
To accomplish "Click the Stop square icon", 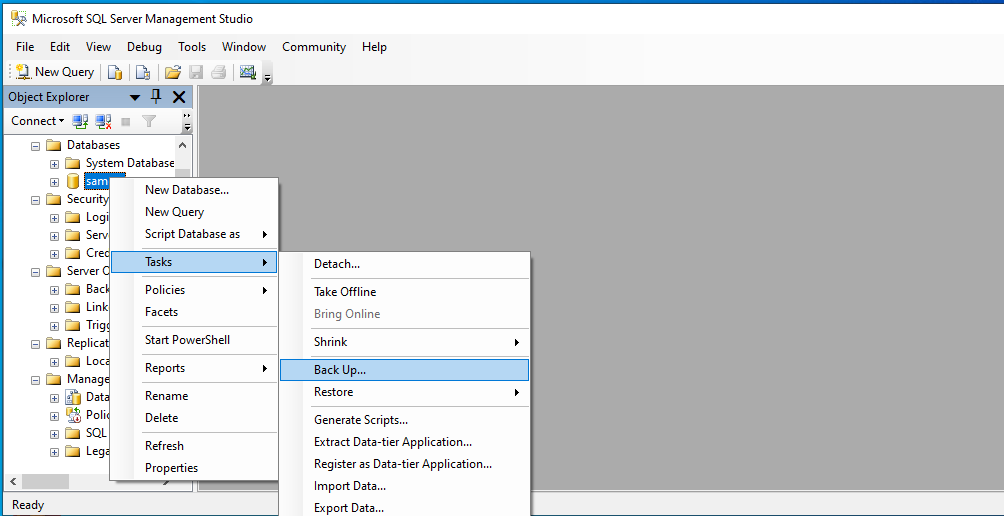I will pos(126,121).
